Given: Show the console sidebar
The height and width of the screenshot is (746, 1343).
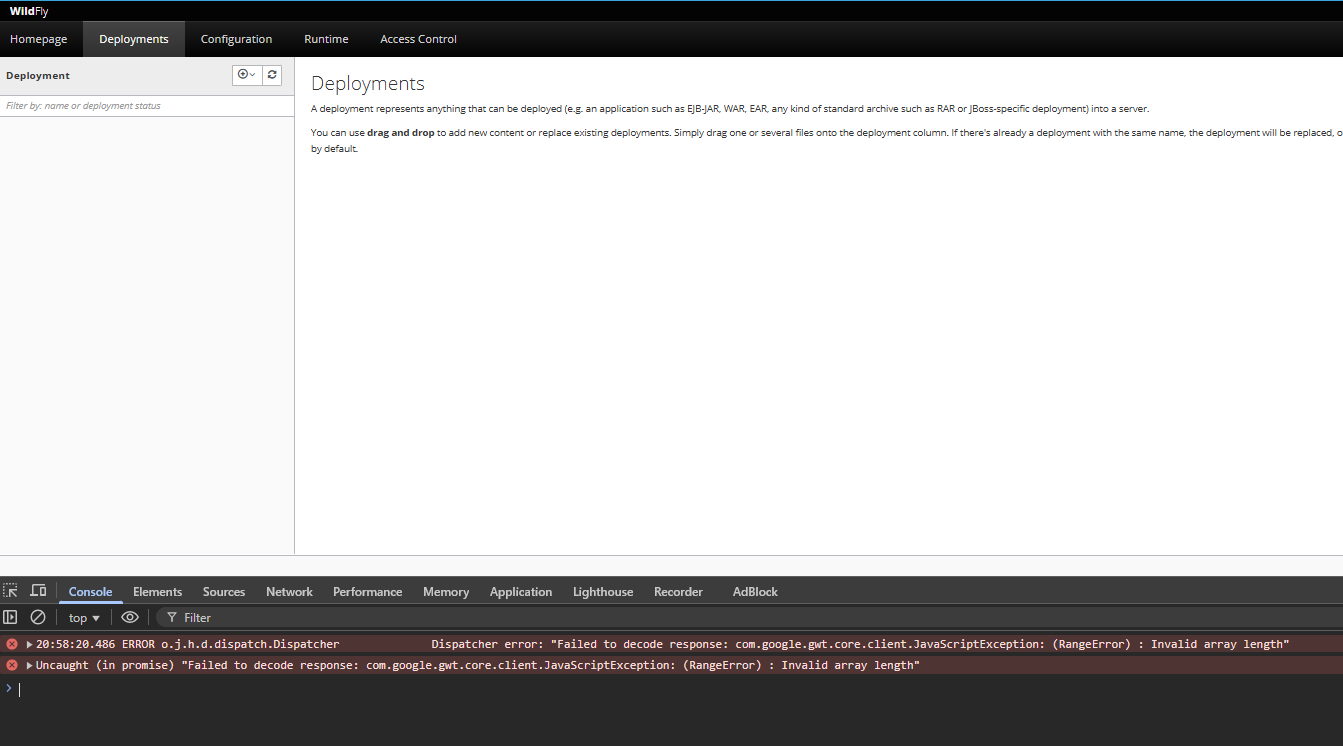Looking at the screenshot, I should click(10, 617).
